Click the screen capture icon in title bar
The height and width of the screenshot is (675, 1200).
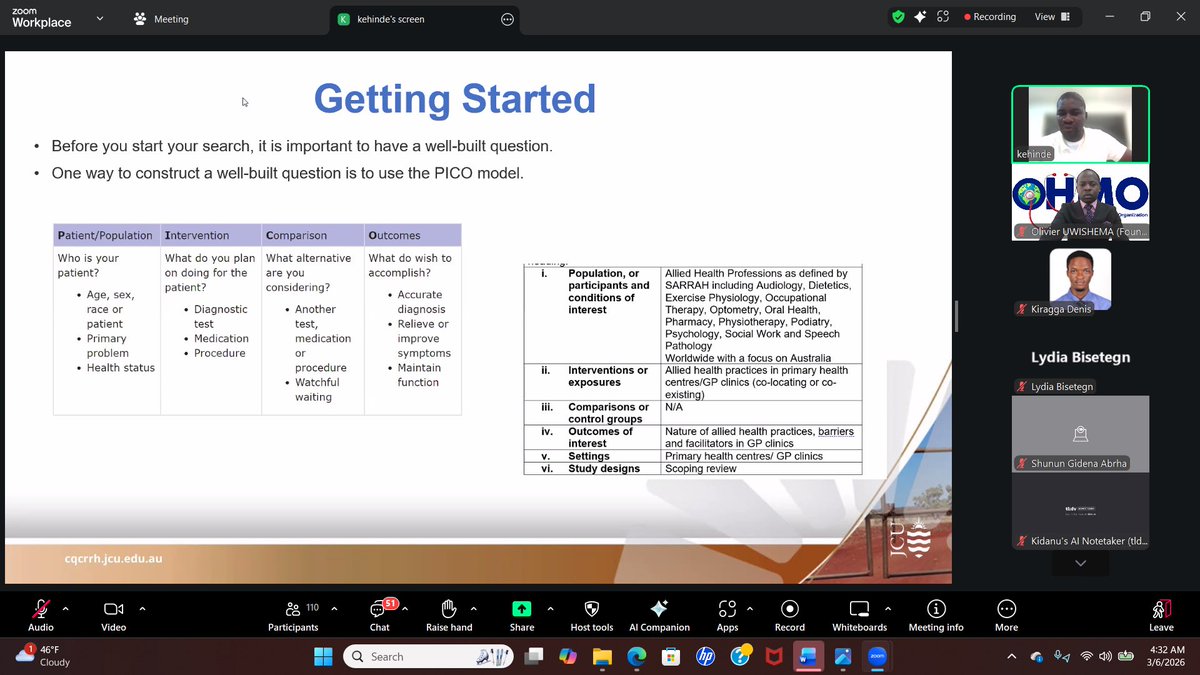tap(942, 17)
